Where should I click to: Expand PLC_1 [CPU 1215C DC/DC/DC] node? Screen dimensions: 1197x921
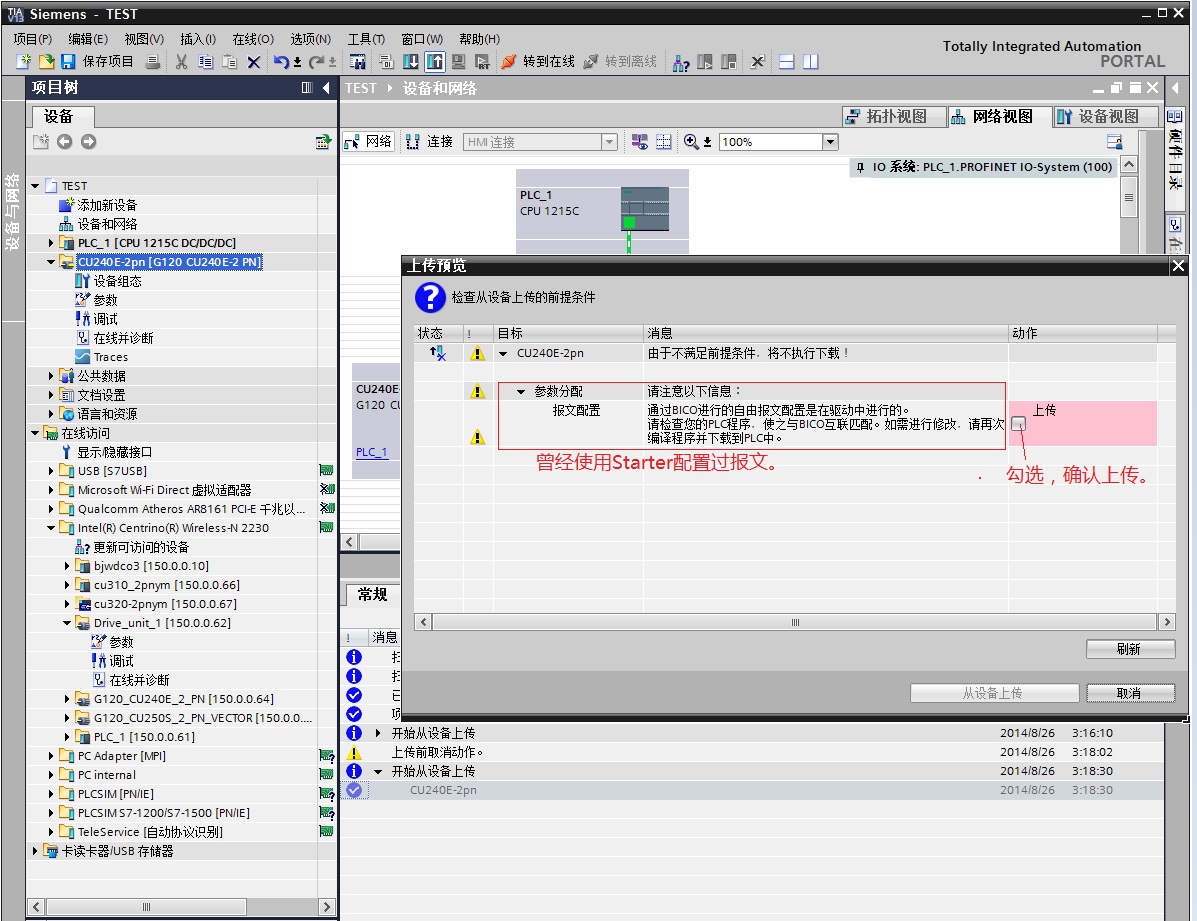tap(51, 243)
